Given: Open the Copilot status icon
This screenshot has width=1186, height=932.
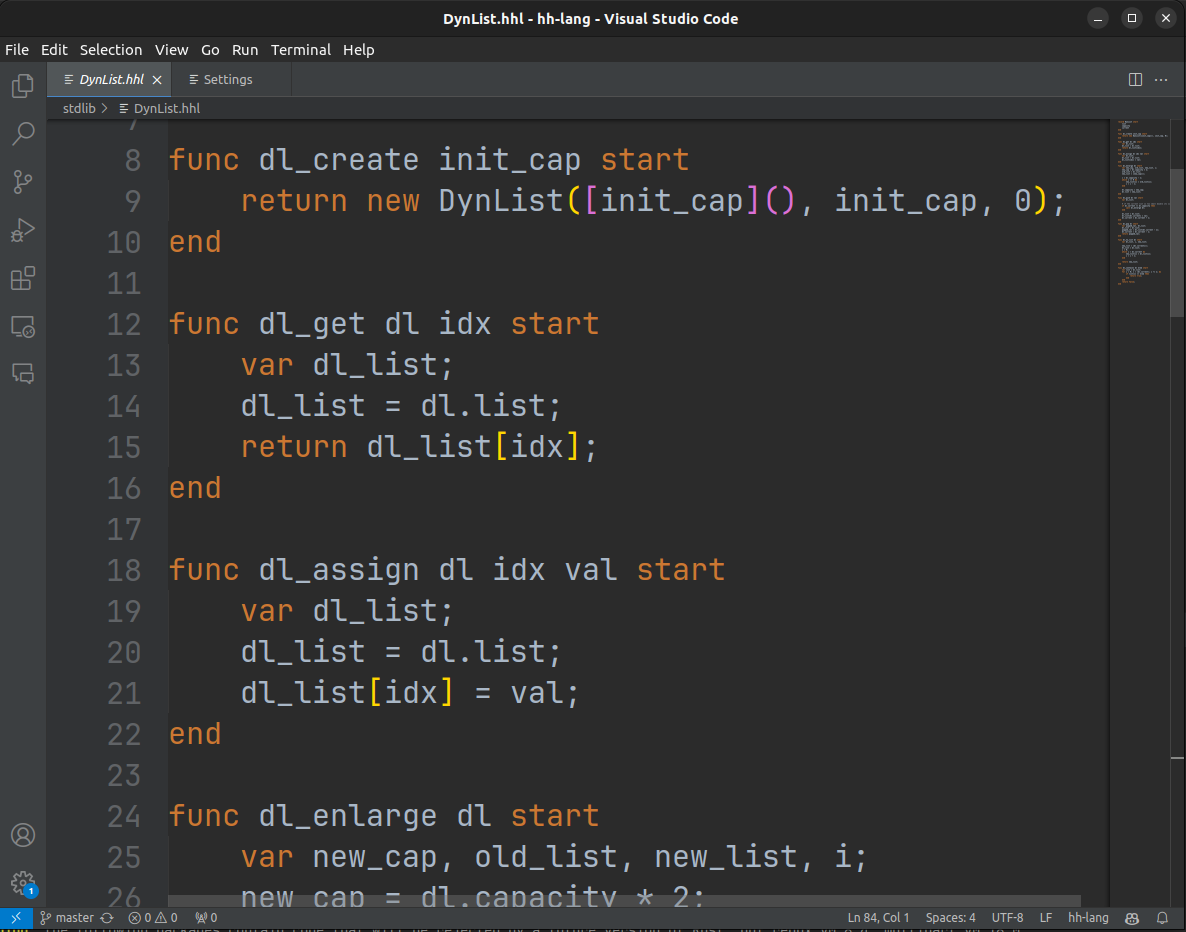Looking at the screenshot, I should [x=1132, y=918].
